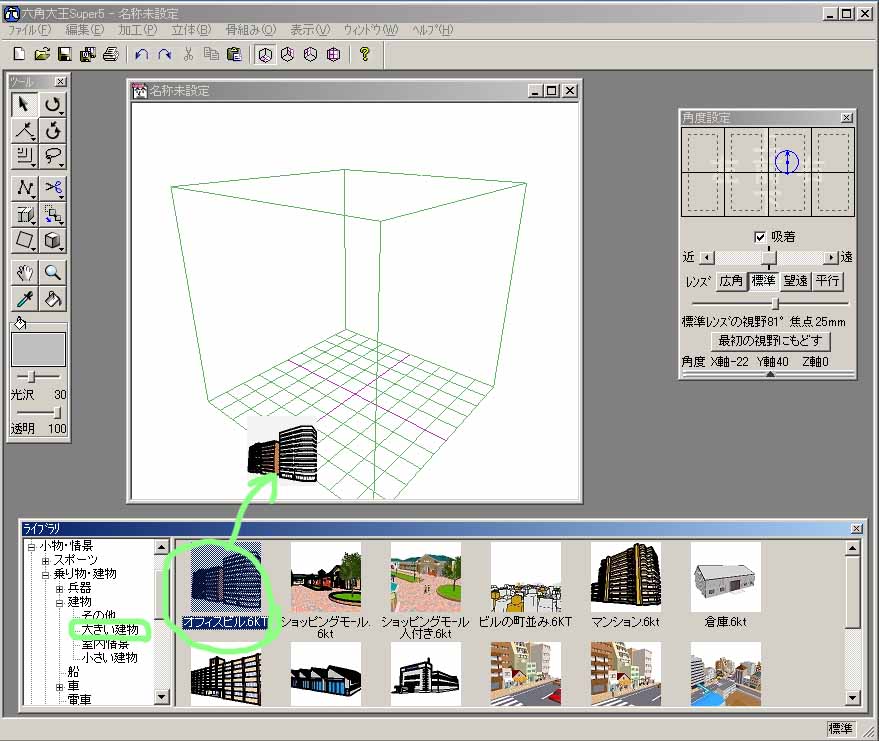Click the near arrow of distance slider
The height and width of the screenshot is (741, 879).
(x=707, y=258)
